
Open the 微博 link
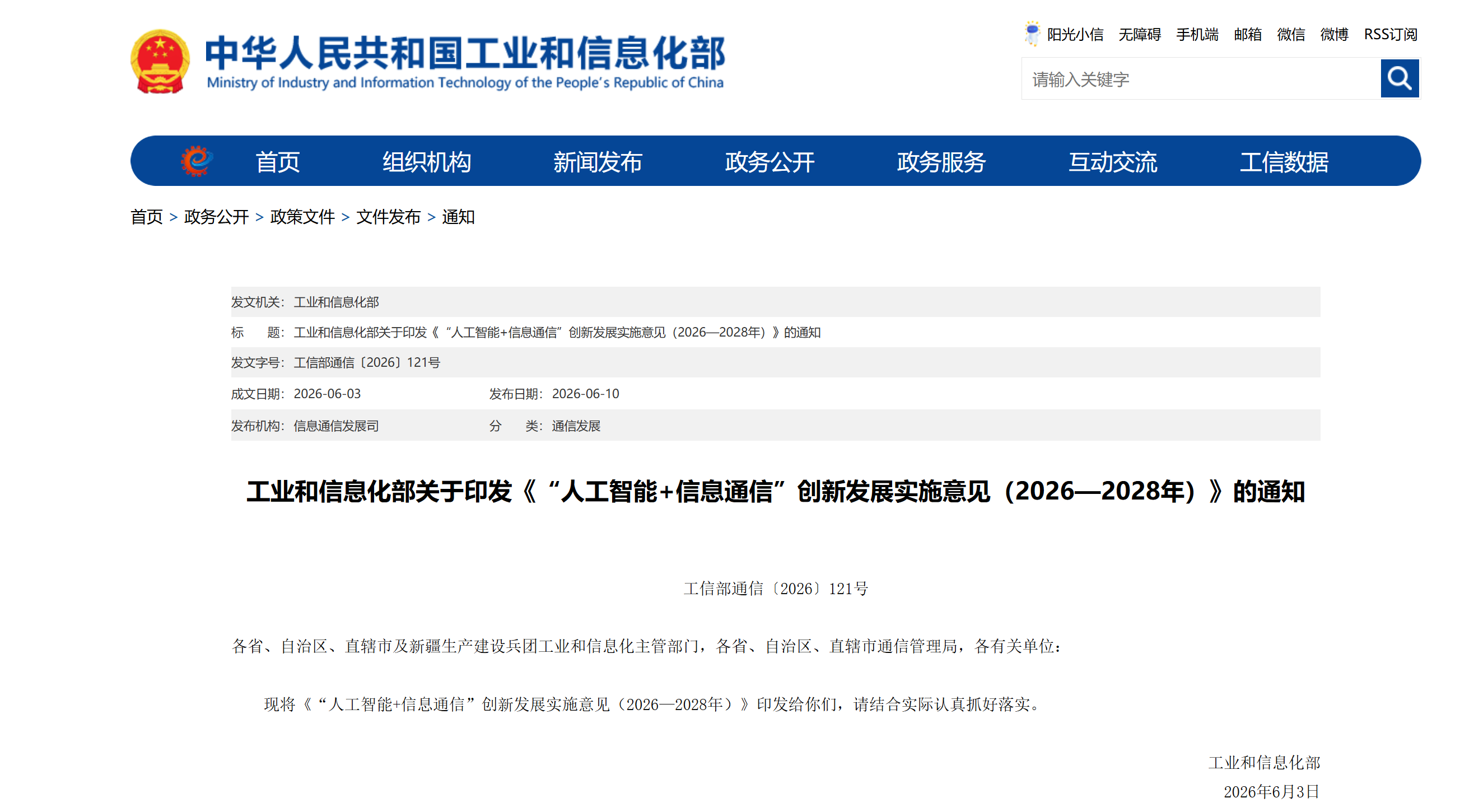1334,34
